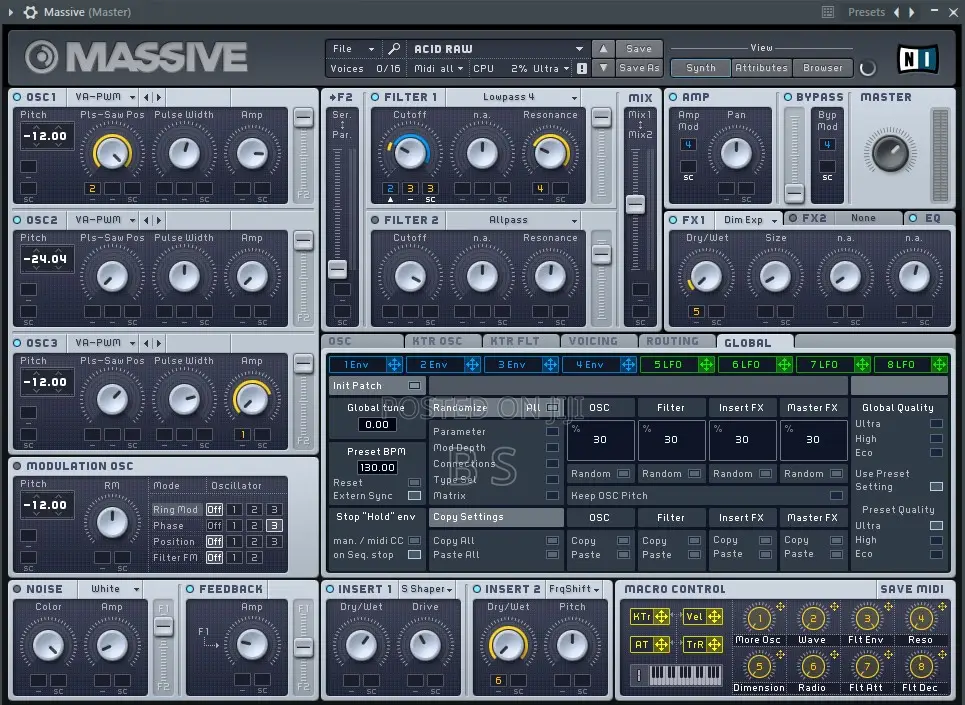
Task: Click the 4 Env drag-assign cross icon
Action: [628, 364]
